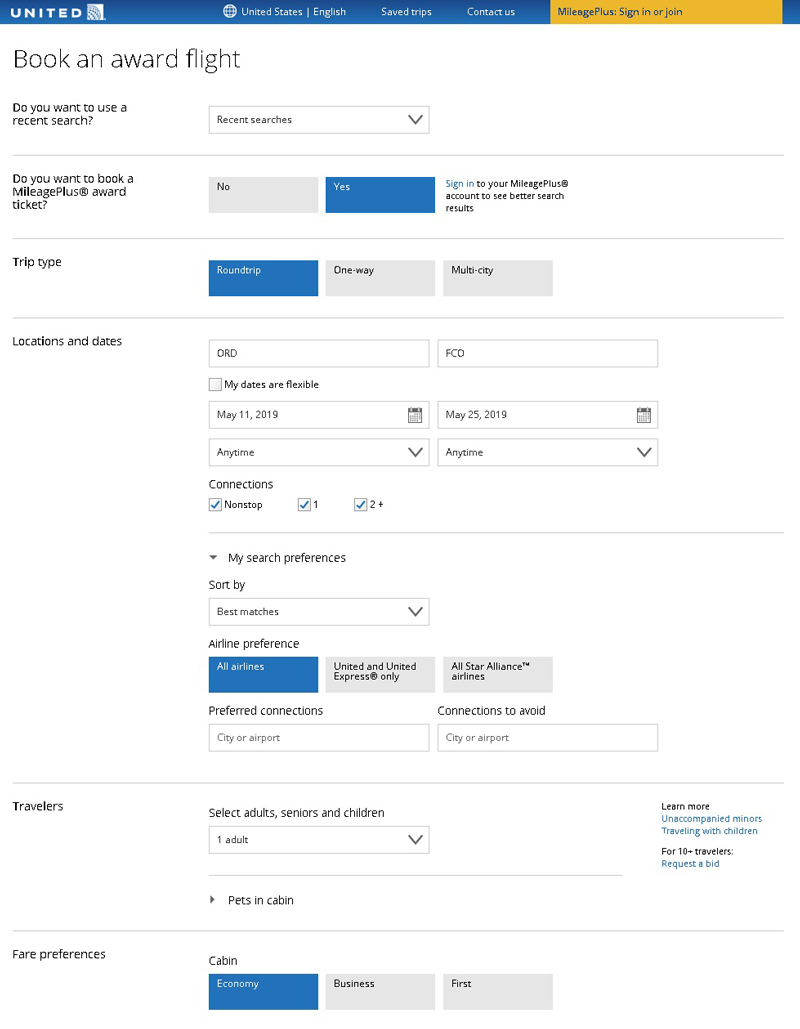
Task: Click the globe language icon
Action: coord(230,12)
